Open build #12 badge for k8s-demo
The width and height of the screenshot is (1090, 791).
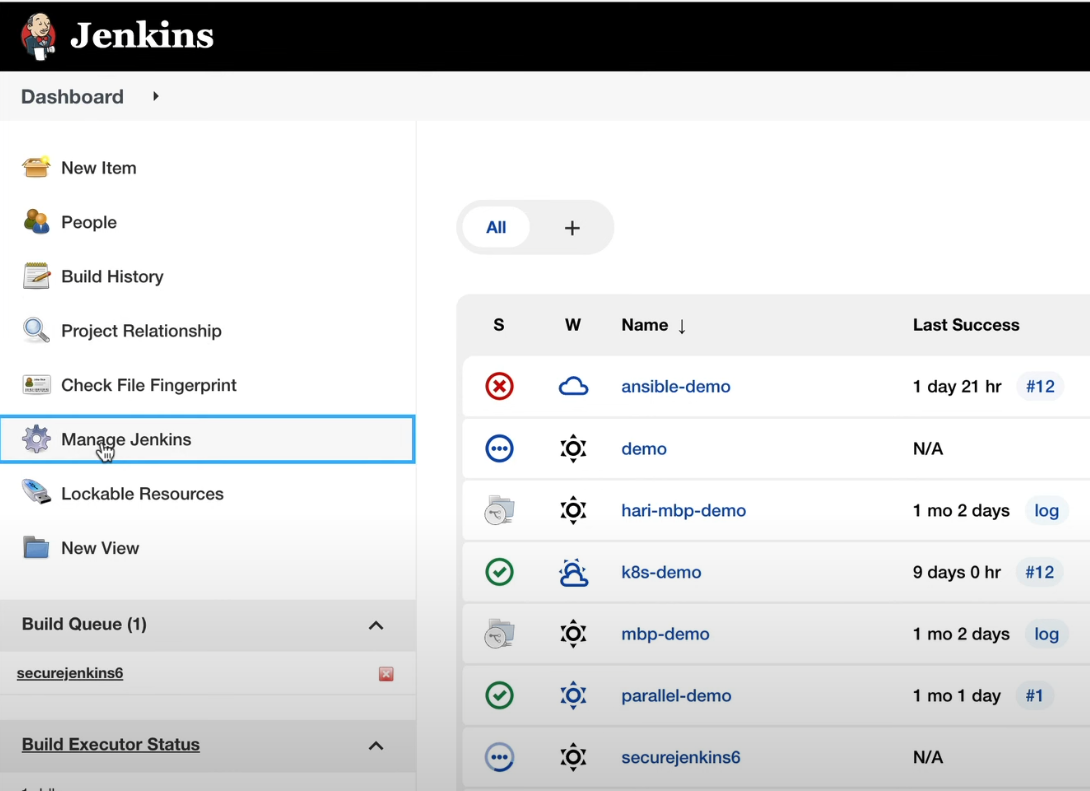(1039, 572)
